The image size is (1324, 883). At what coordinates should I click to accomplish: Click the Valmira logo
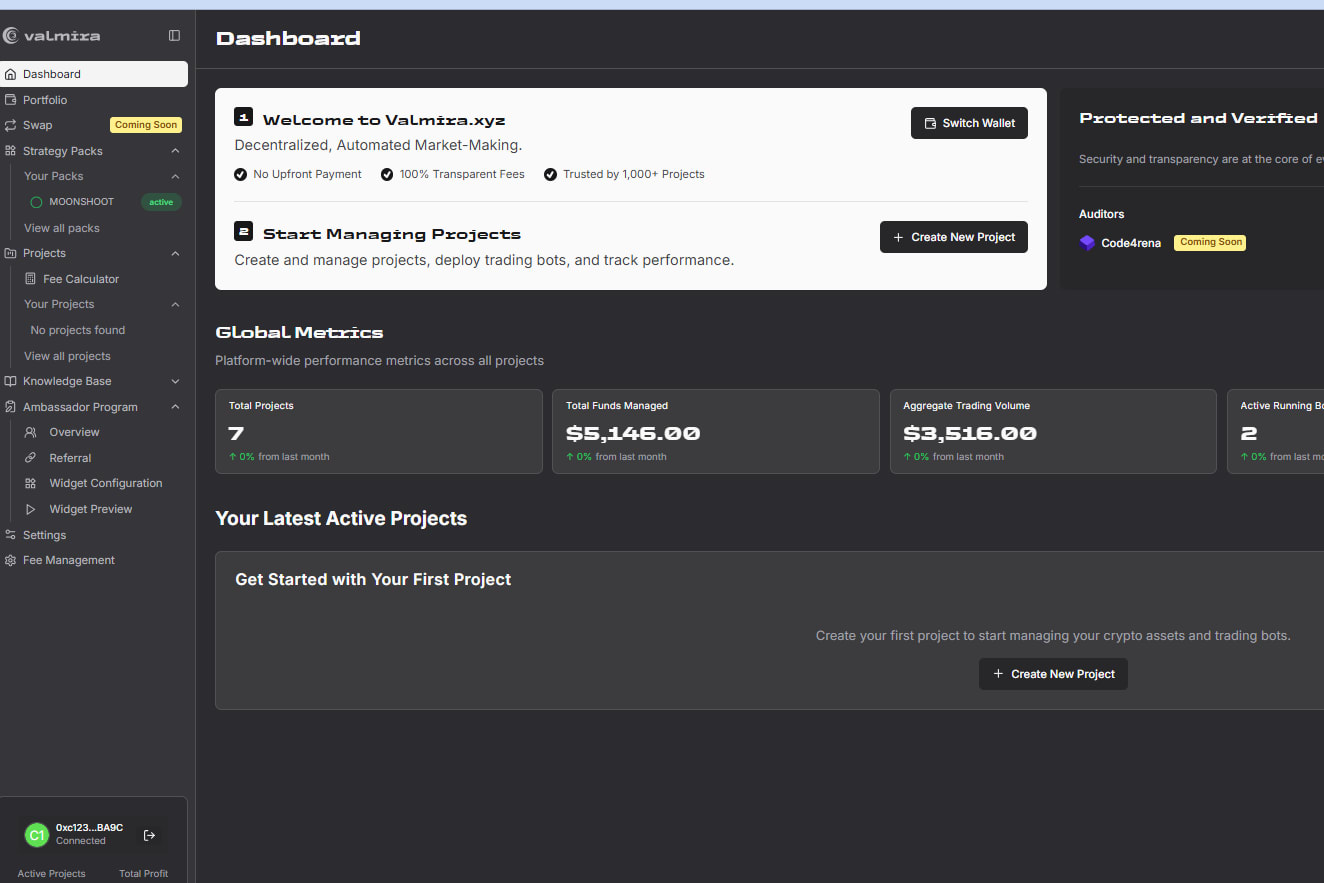53,35
